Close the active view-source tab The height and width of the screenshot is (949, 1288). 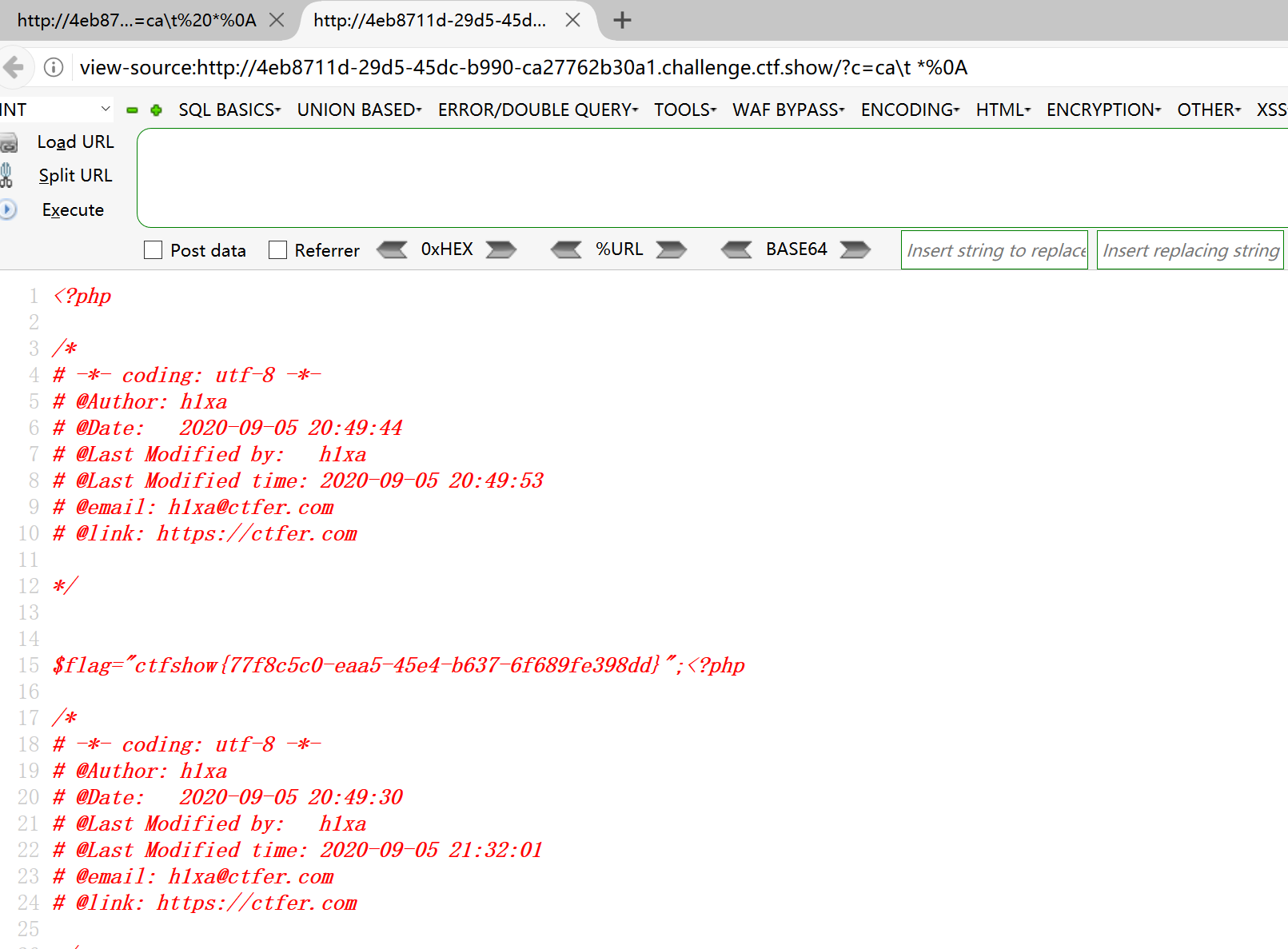point(572,20)
